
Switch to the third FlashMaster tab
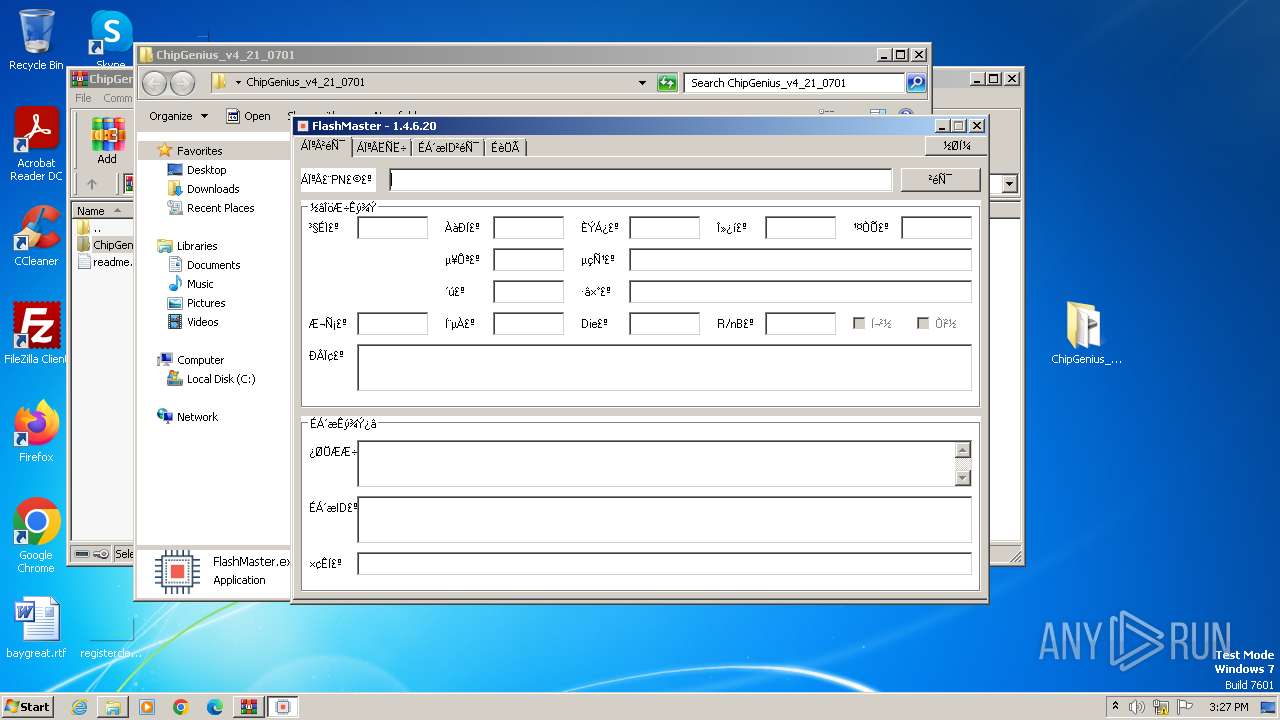[448, 147]
